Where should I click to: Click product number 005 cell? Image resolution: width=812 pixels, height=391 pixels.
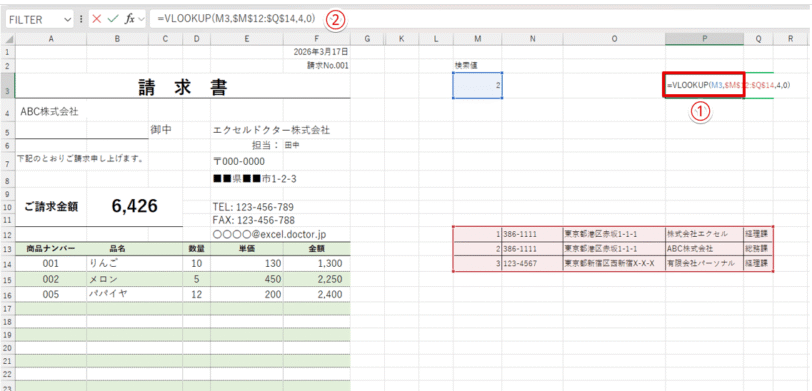point(51,294)
